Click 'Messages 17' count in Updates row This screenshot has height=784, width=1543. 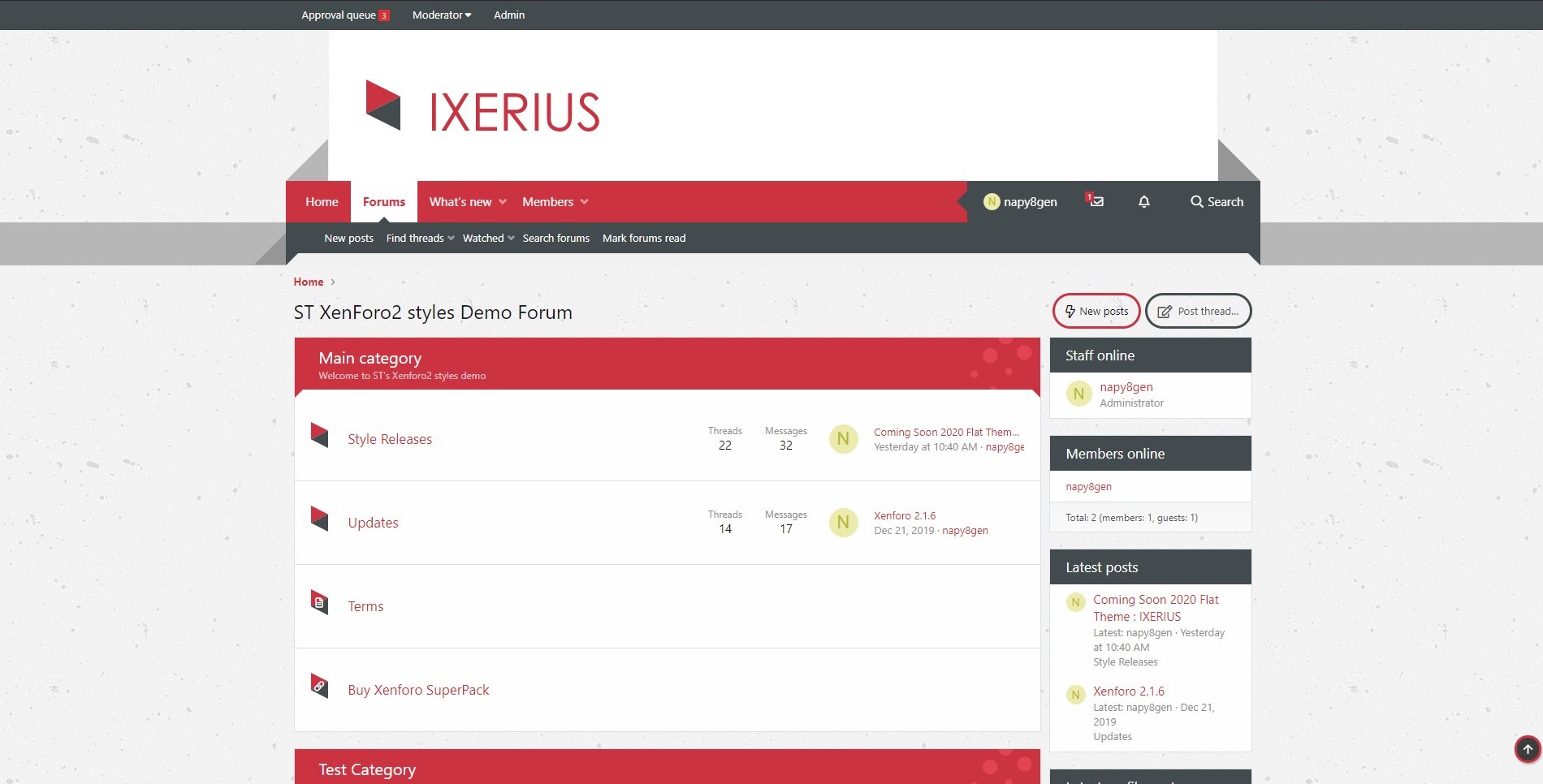pos(785,523)
